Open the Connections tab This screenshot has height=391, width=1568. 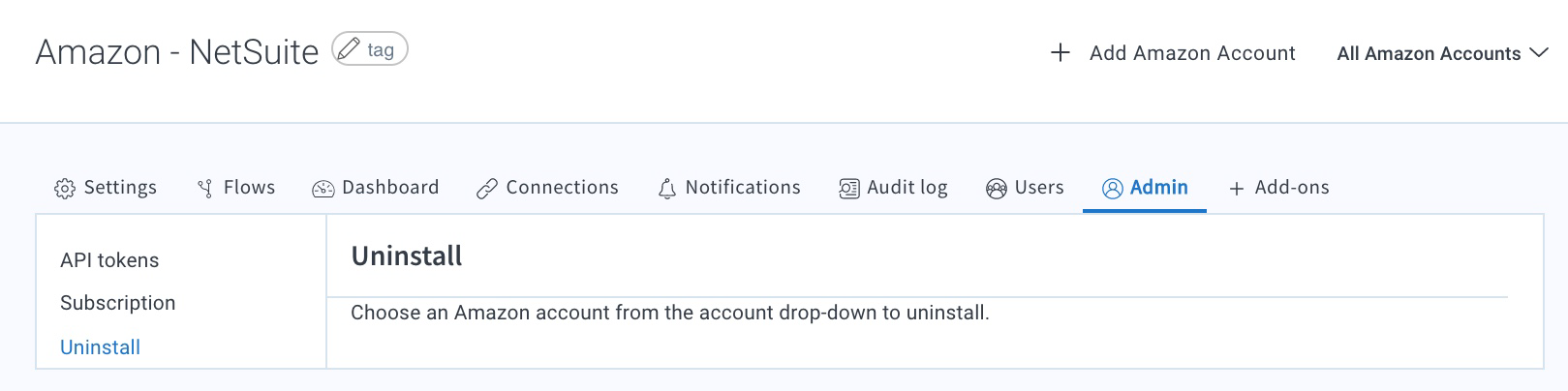[x=547, y=188]
